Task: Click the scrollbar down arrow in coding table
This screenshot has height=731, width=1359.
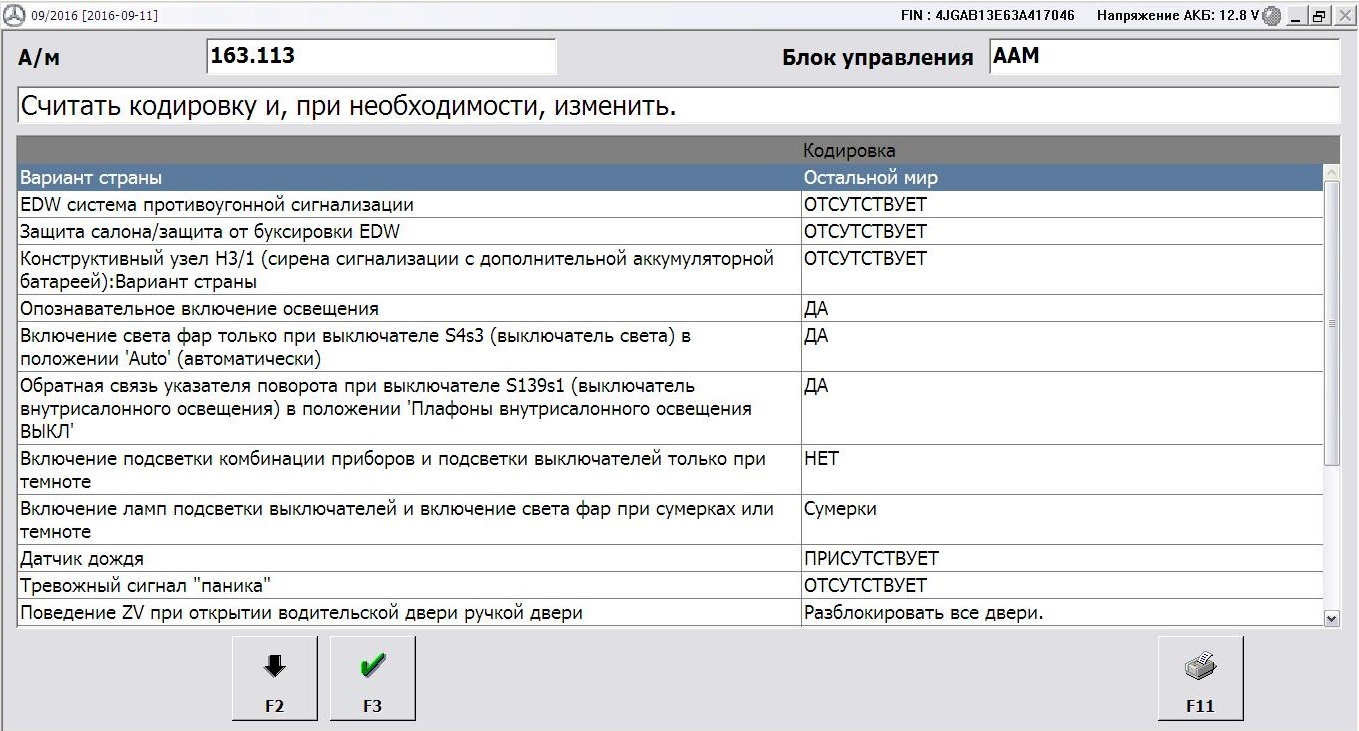Action: pos(1331,619)
